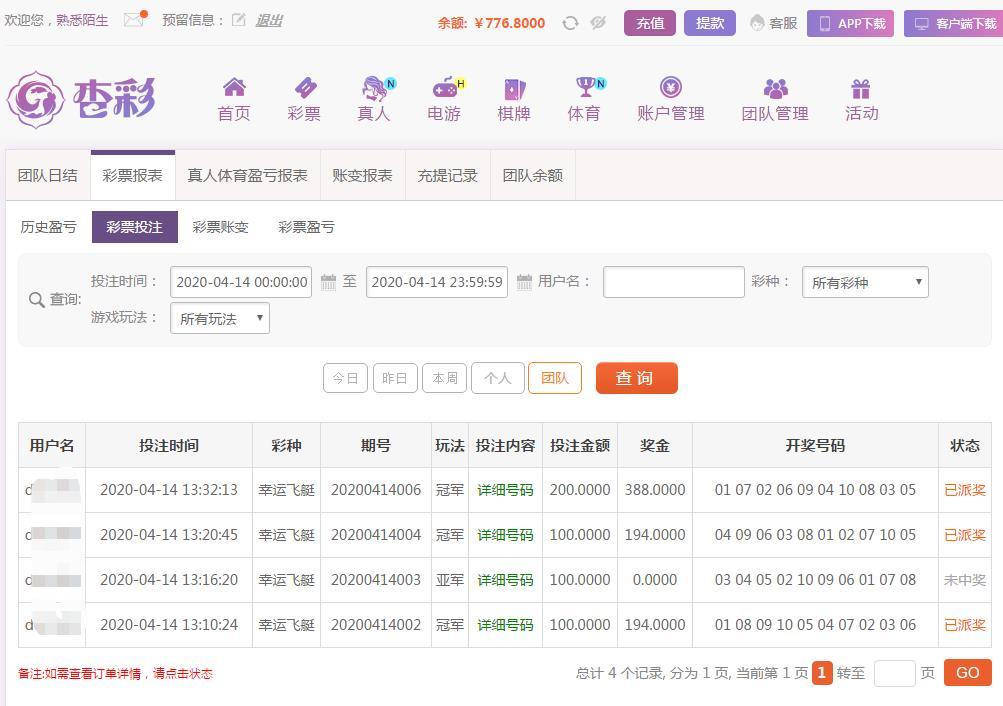Click the edit reserved info pencil icon

tap(239, 20)
